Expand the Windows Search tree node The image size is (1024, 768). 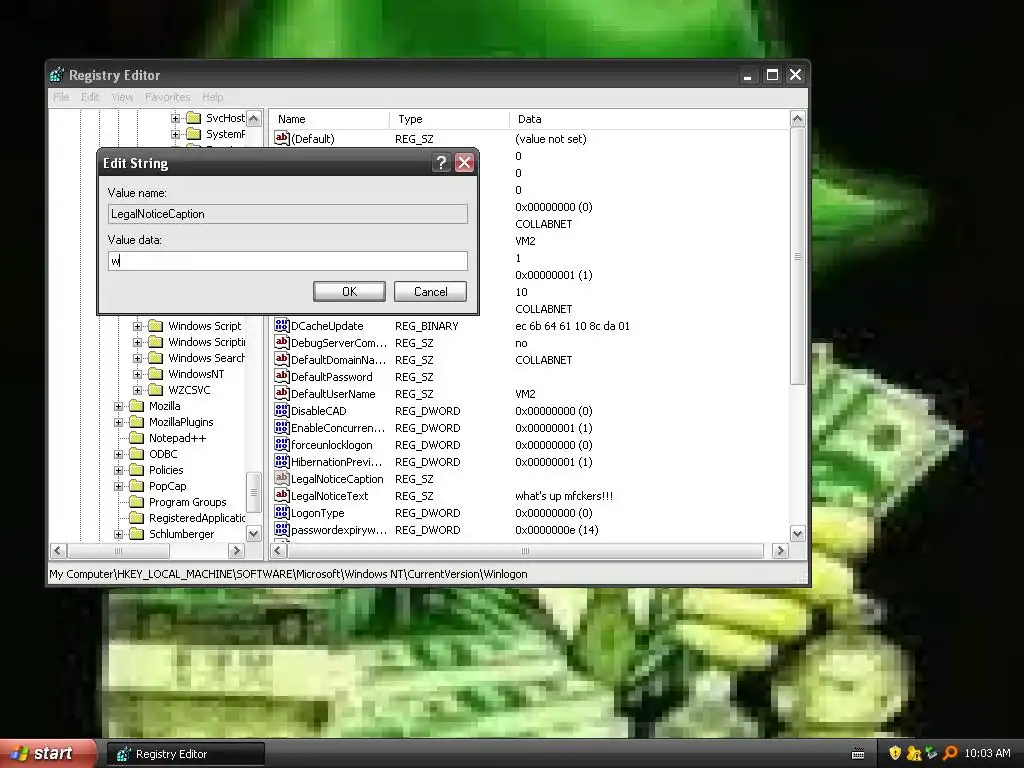[x=137, y=358]
